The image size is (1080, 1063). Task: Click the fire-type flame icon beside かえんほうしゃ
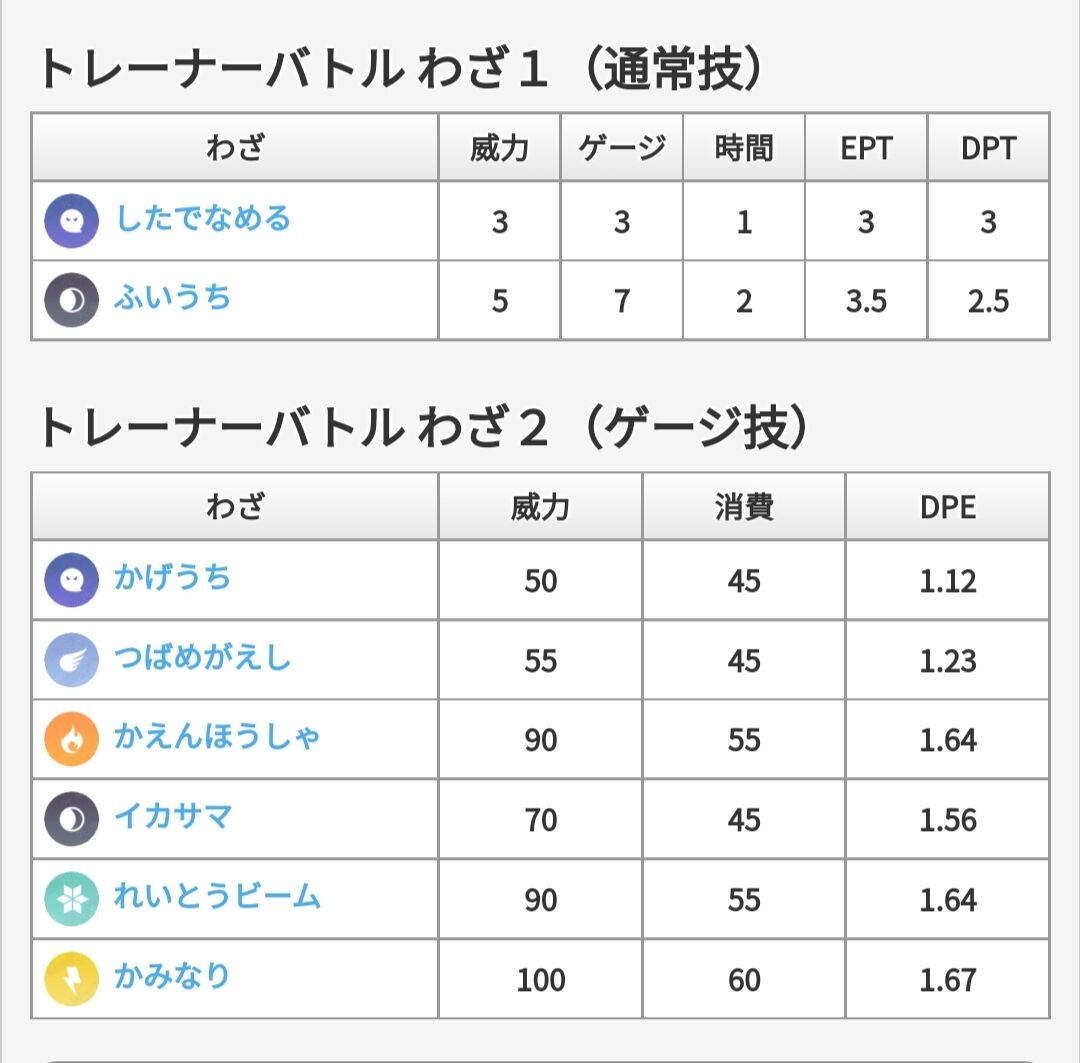[72, 739]
